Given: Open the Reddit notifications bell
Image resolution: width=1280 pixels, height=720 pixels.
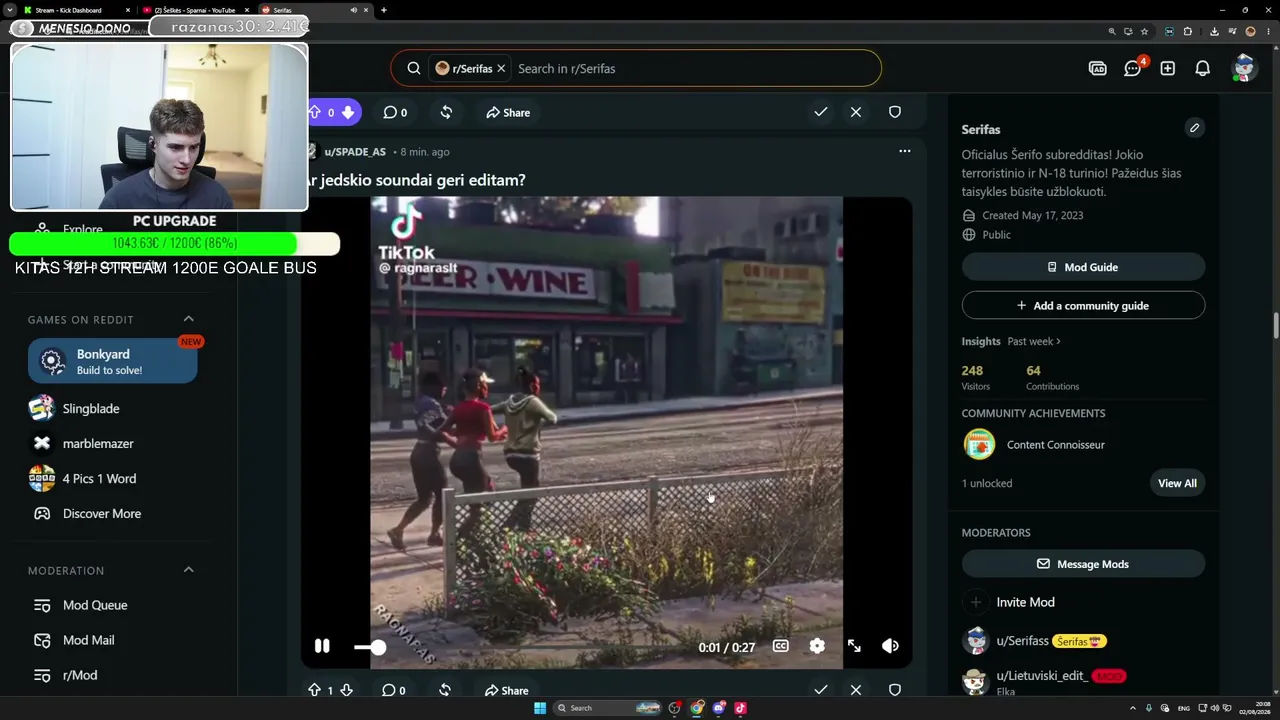Looking at the screenshot, I should [1203, 68].
